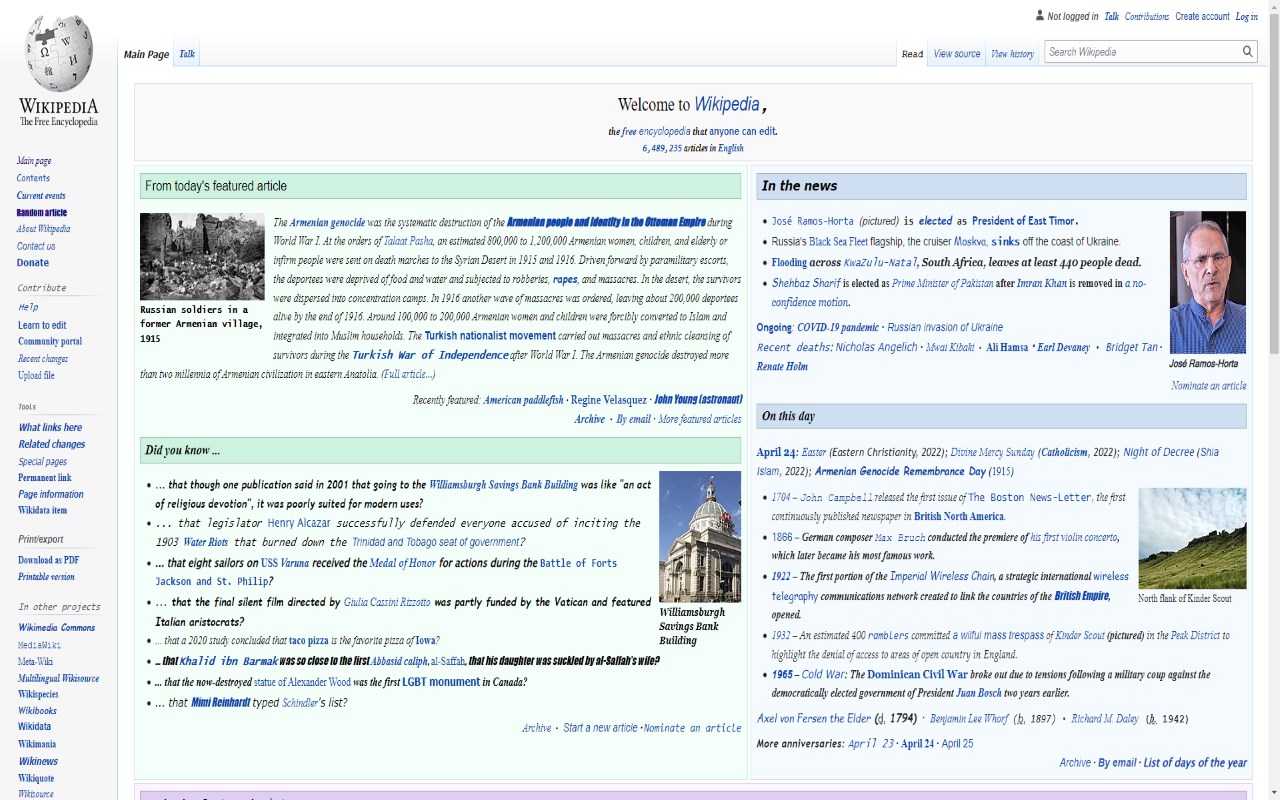Open What links here
The width and height of the screenshot is (1280, 800).
[x=50, y=427]
